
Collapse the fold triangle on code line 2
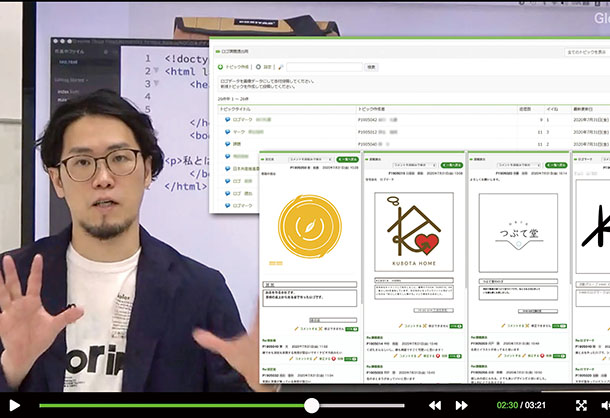tap(156, 71)
